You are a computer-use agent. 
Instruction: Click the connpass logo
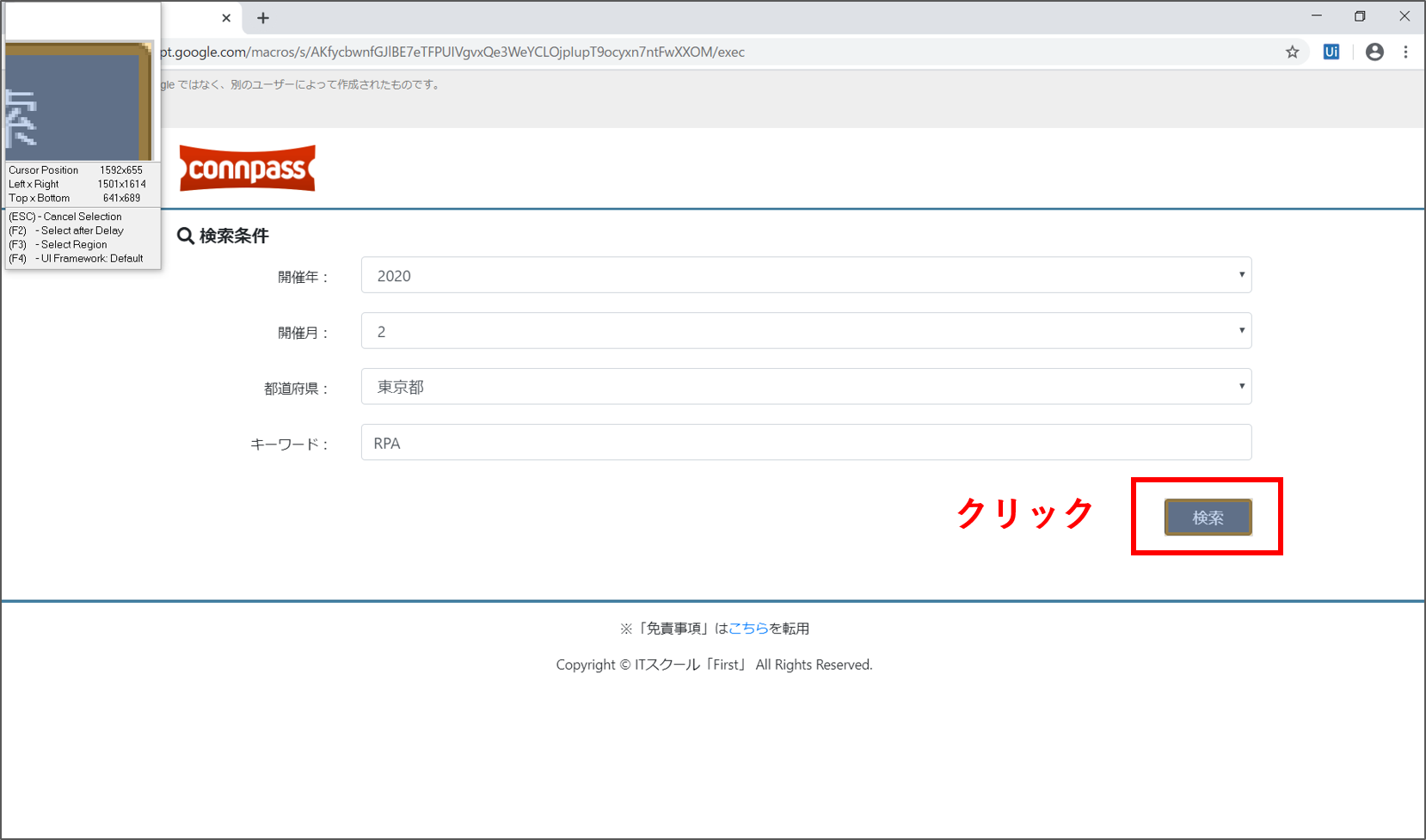click(x=247, y=169)
